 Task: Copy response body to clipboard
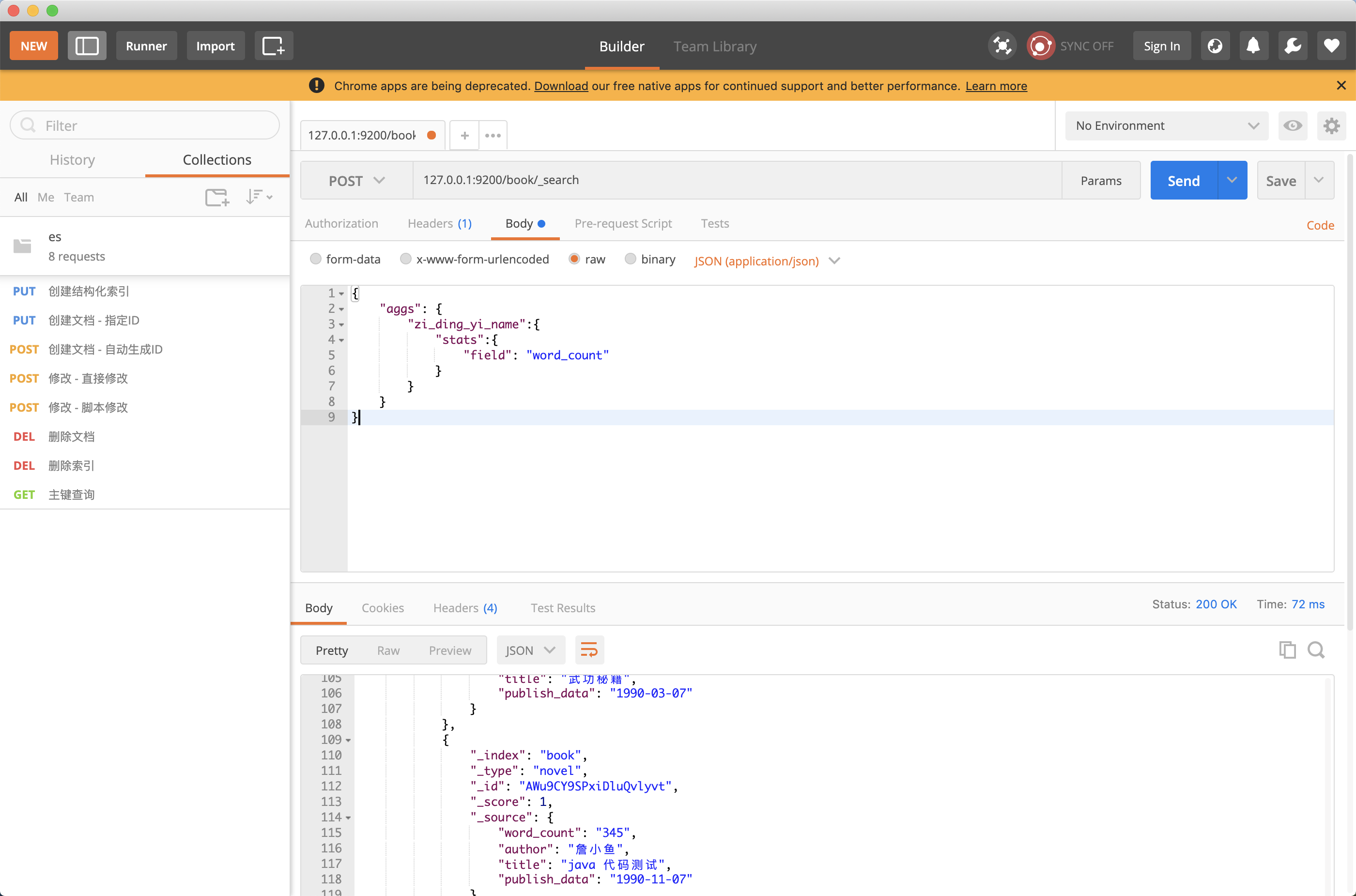(1287, 649)
